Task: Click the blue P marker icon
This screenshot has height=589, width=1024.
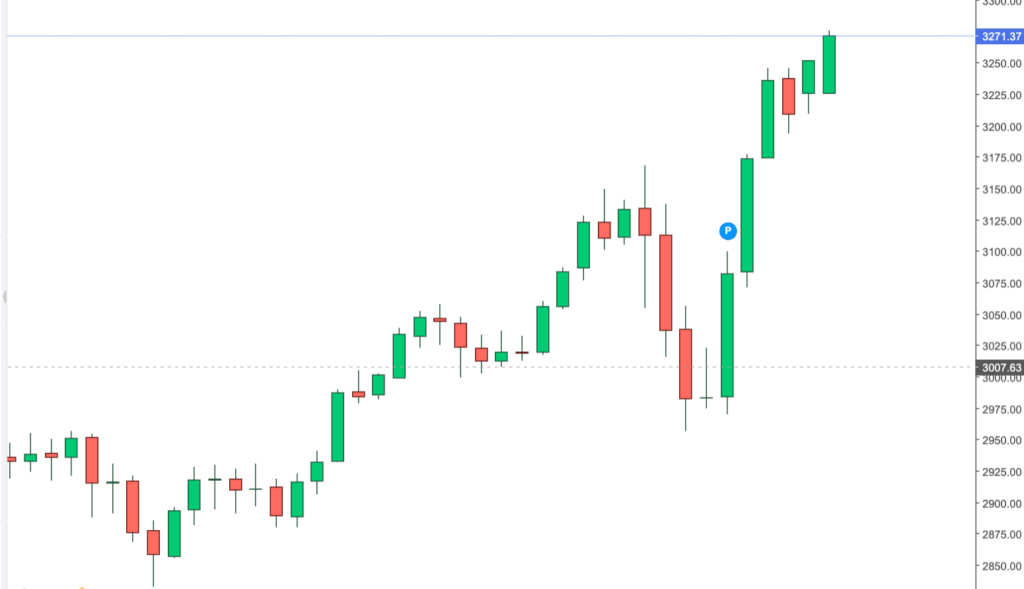Action: [x=728, y=231]
